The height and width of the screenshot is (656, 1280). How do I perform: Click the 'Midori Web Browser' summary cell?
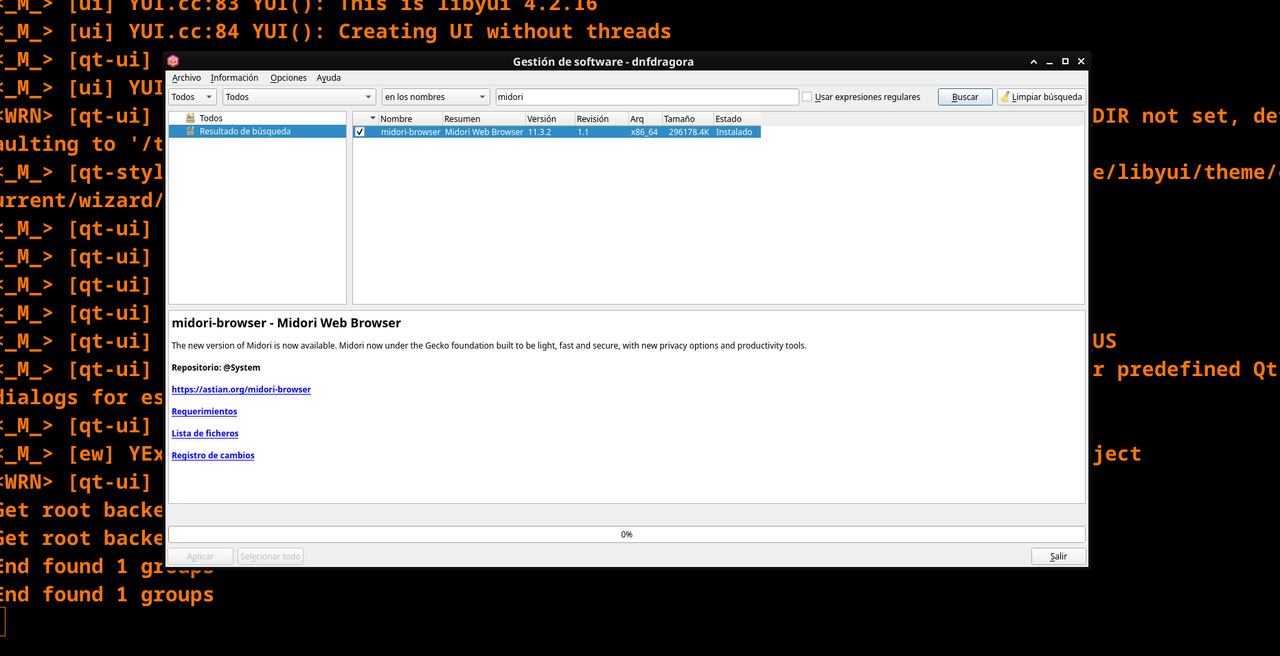click(484, 132)
